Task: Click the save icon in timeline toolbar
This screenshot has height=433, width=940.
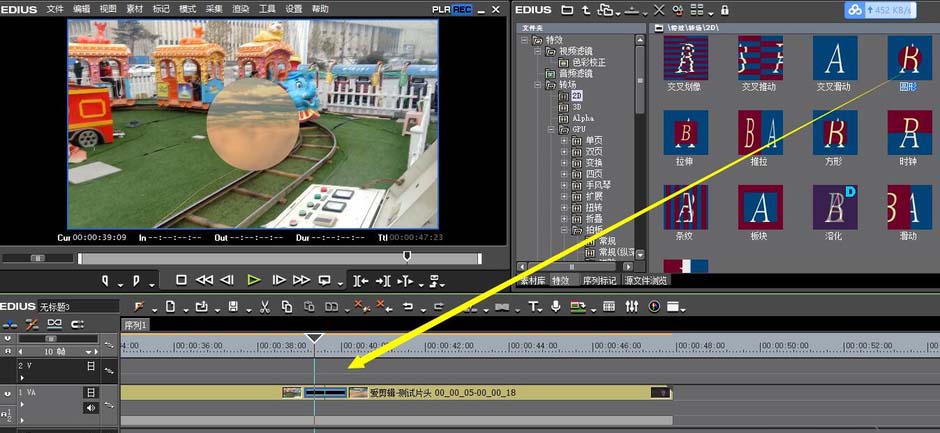Action: click(x=233, y=306)
